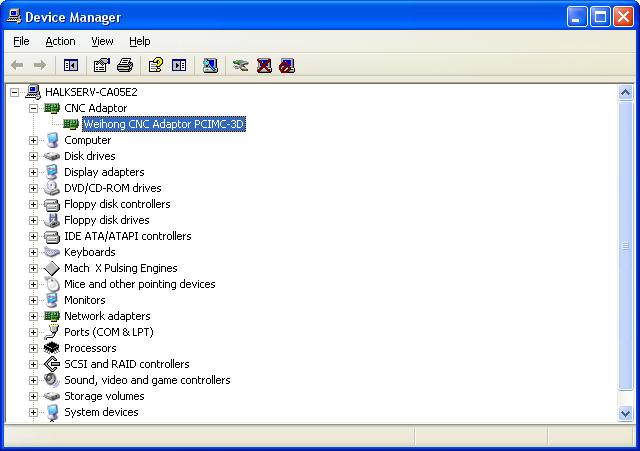
Task: Open the Action menu
Action: tap(60, 41)
